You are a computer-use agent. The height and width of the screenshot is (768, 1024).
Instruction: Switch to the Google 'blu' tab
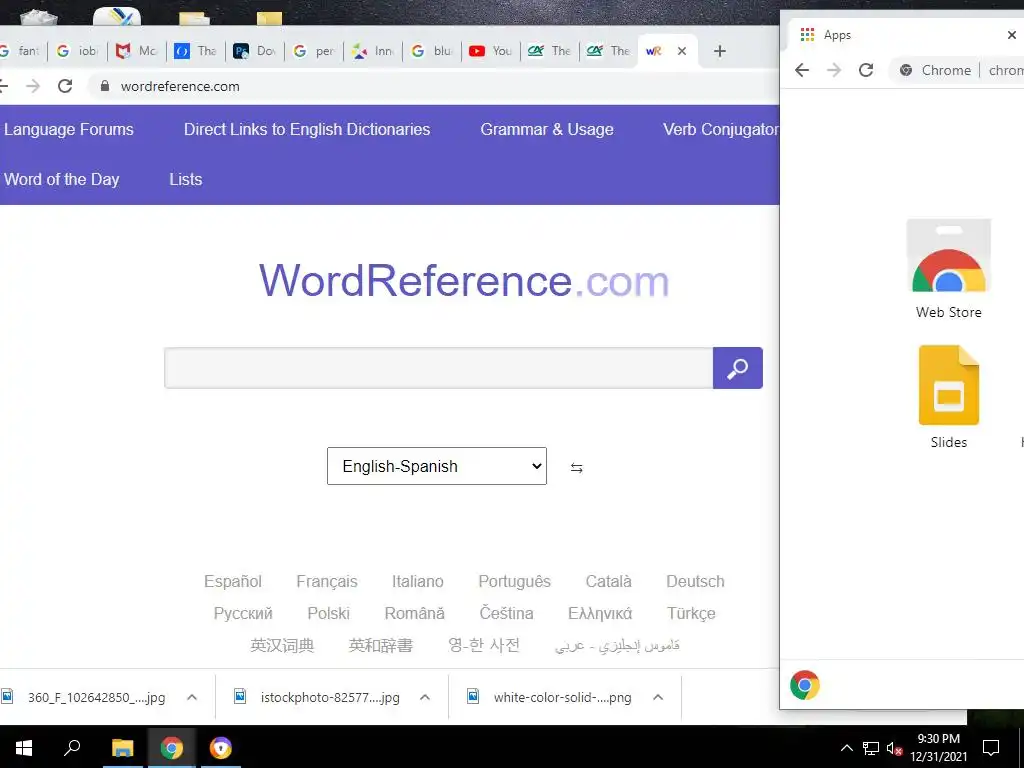[x=432, y=51]
